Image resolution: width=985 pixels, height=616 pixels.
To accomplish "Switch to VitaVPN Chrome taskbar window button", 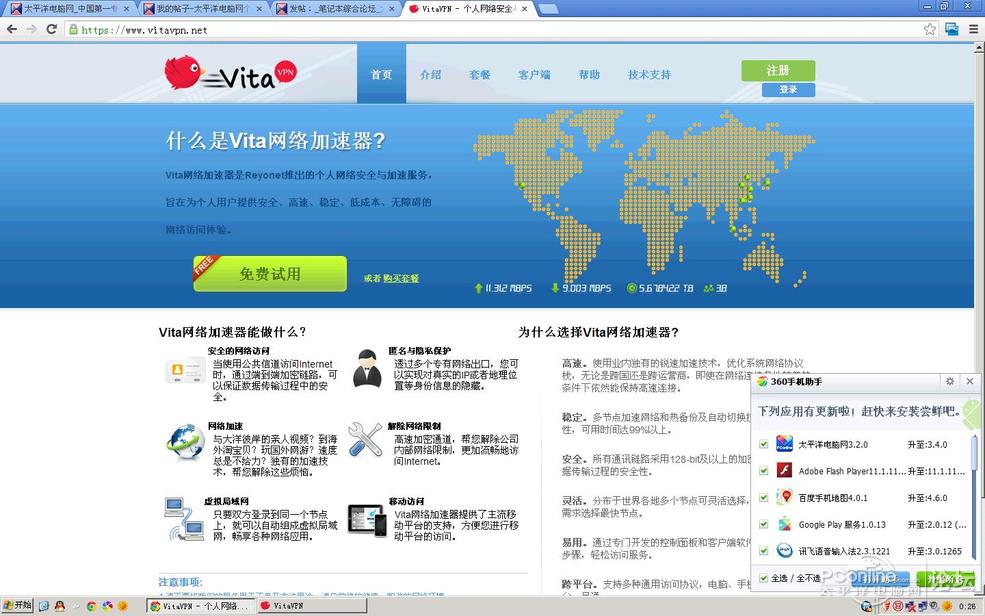I will (200, 606).
